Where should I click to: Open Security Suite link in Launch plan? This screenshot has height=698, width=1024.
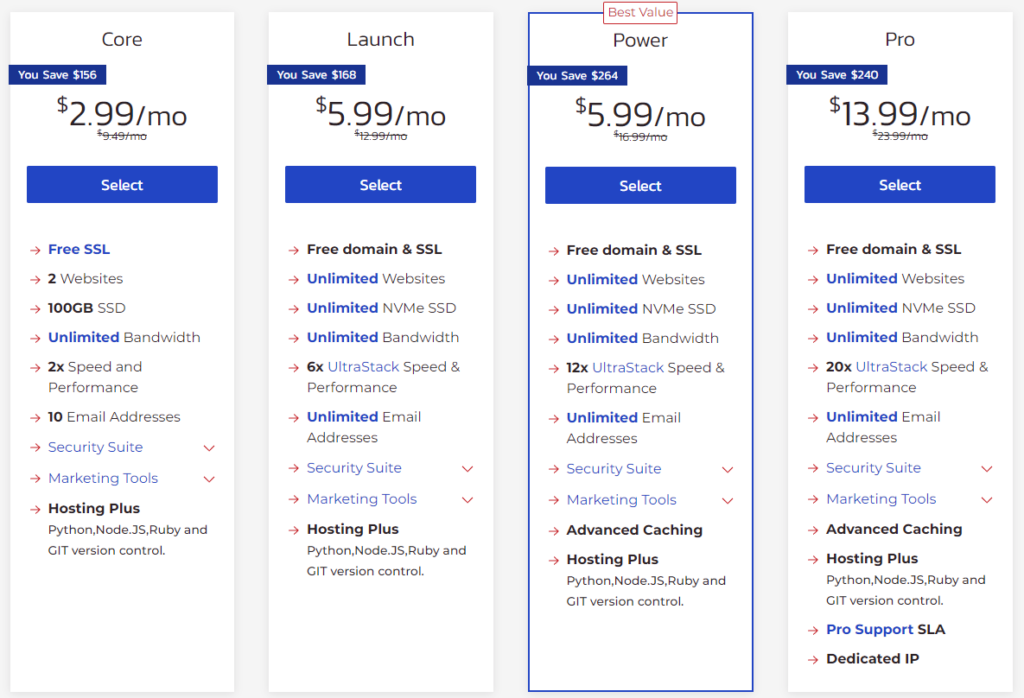[x=354, y=468]
